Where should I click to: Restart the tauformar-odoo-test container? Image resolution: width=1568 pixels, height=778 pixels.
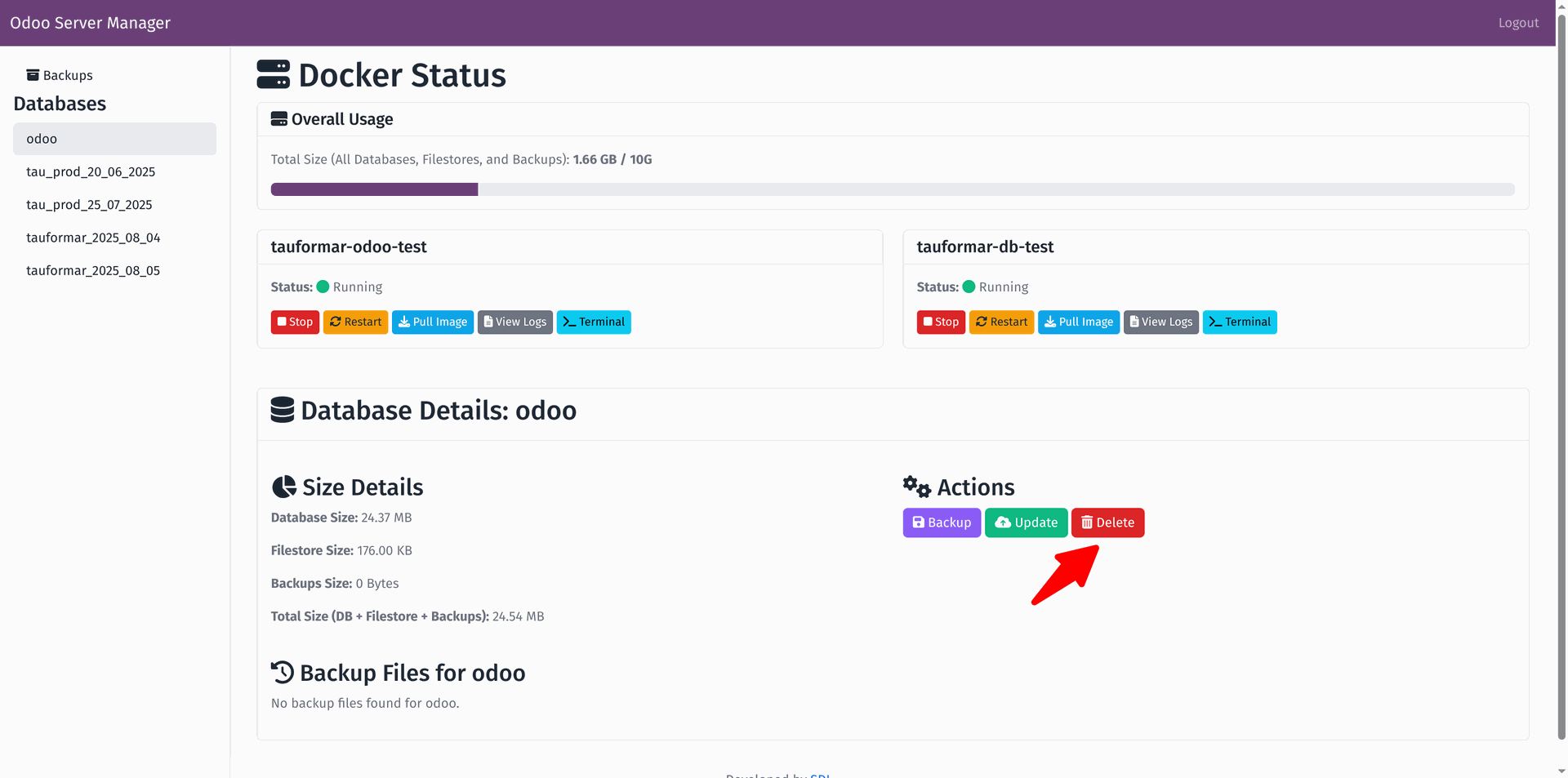[x=355, y=322]
